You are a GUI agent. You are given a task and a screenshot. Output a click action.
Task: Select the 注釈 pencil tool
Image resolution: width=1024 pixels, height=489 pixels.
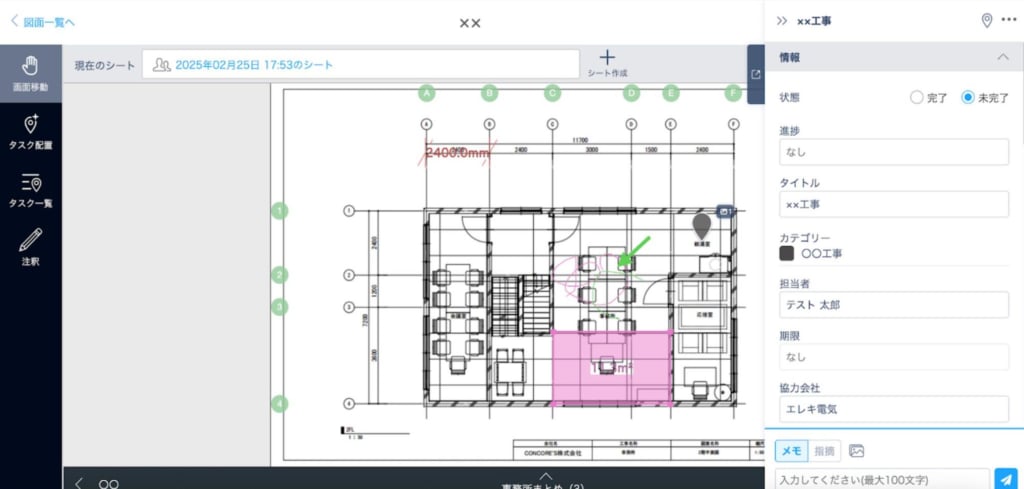(30, 247)
